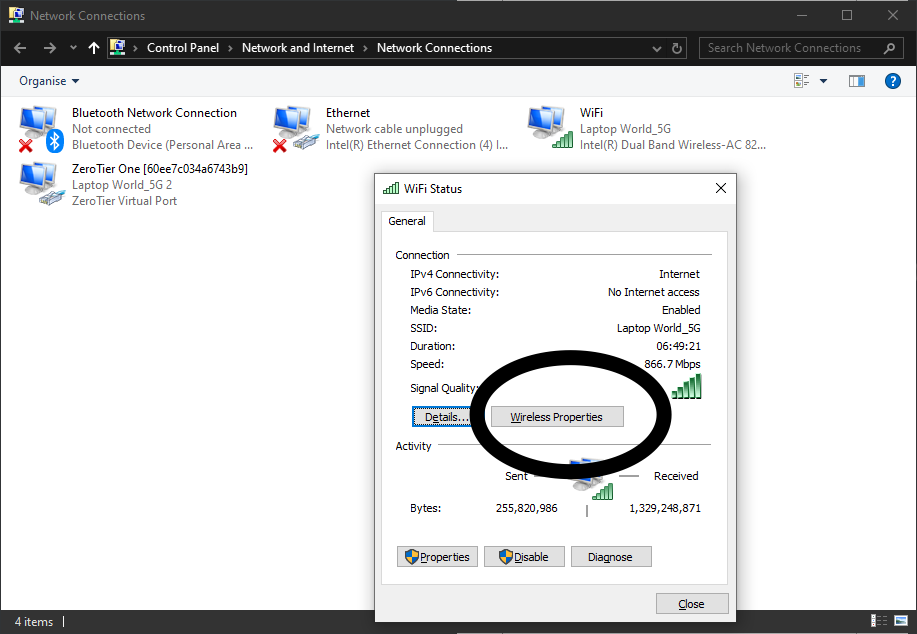Run Diagnose on the WiFi connection
The width and height of the screenshot is (917, 634).
coord(610,557)
